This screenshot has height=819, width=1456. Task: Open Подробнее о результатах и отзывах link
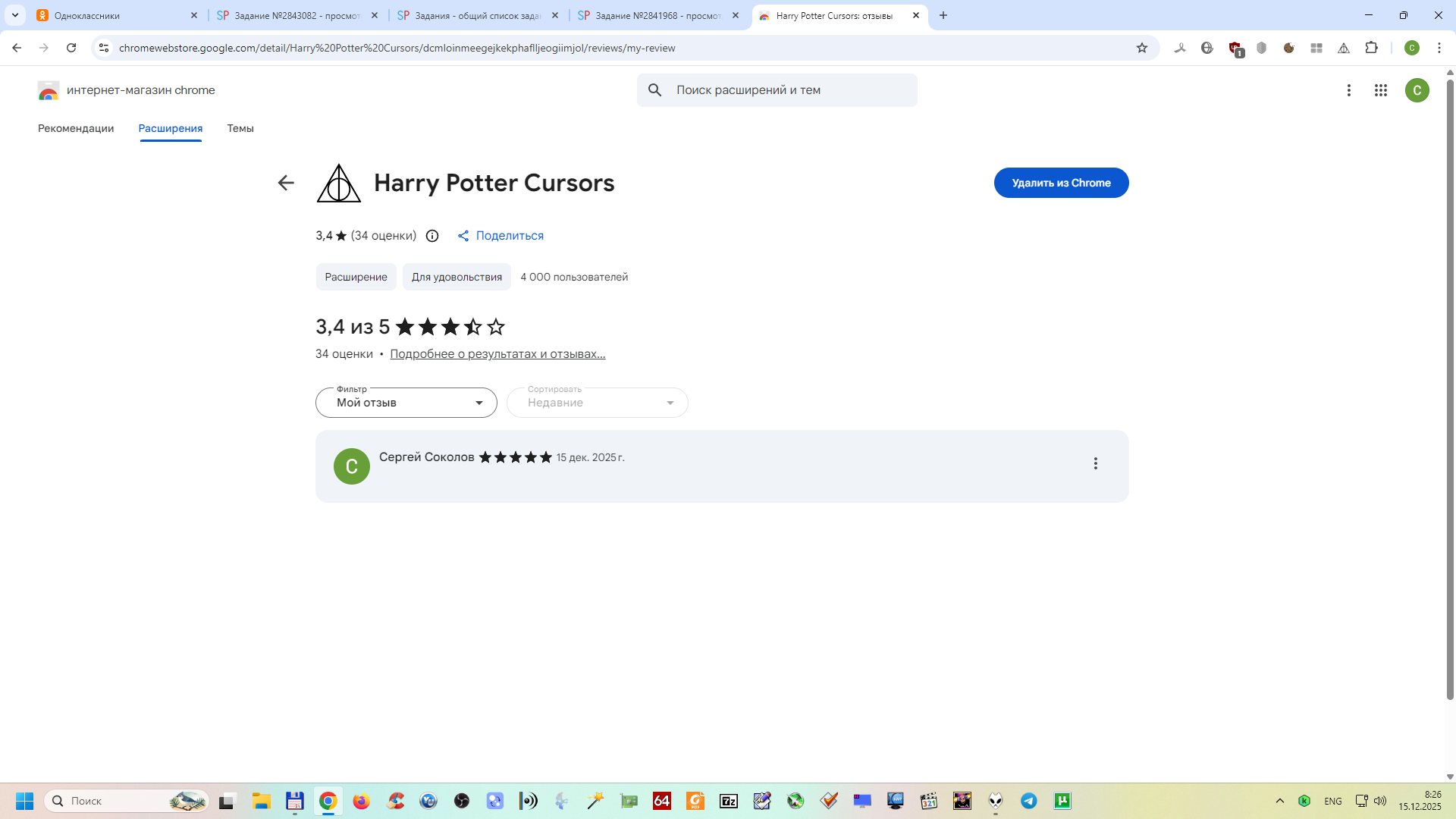pyautogui.click(x=497, y=354)
